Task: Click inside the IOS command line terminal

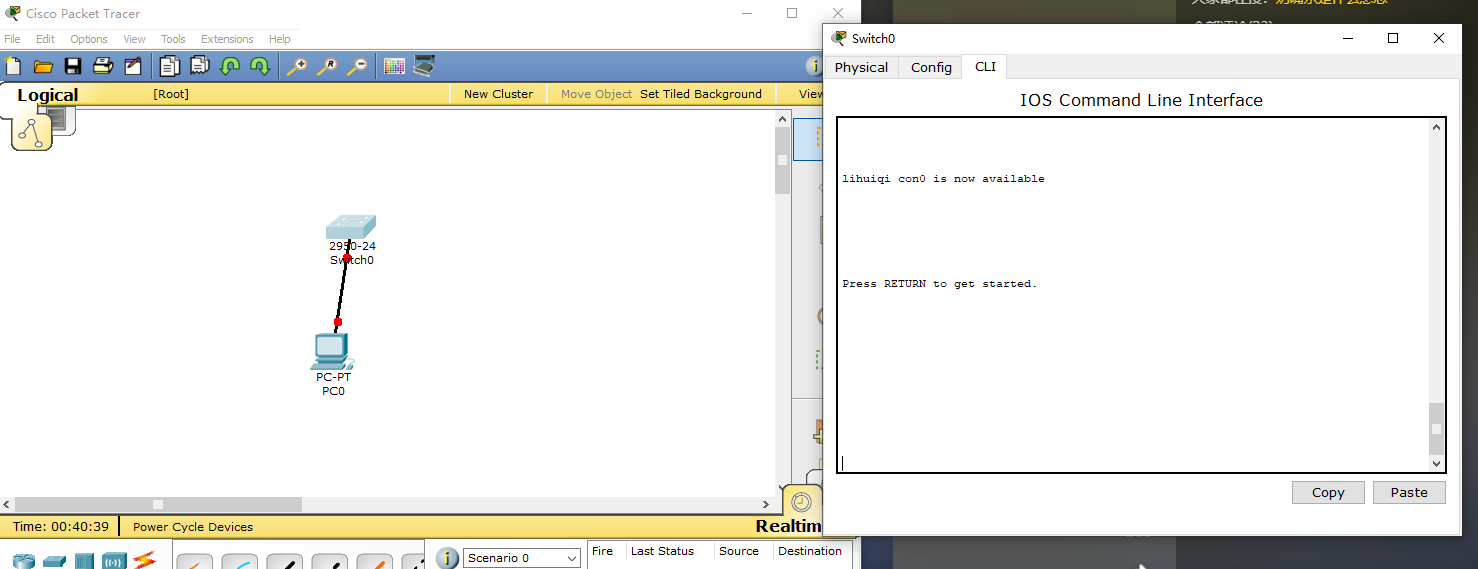Action: [1133, 294]
